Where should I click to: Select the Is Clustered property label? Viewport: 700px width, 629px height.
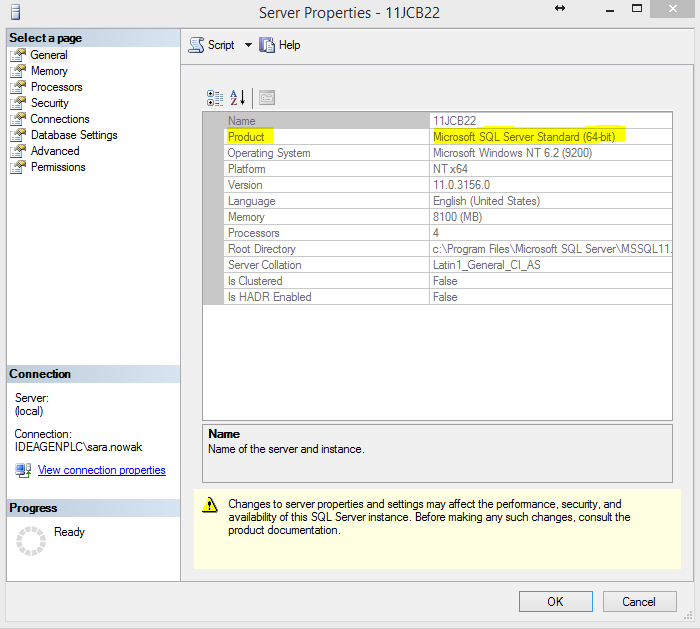tap(255, 281)
